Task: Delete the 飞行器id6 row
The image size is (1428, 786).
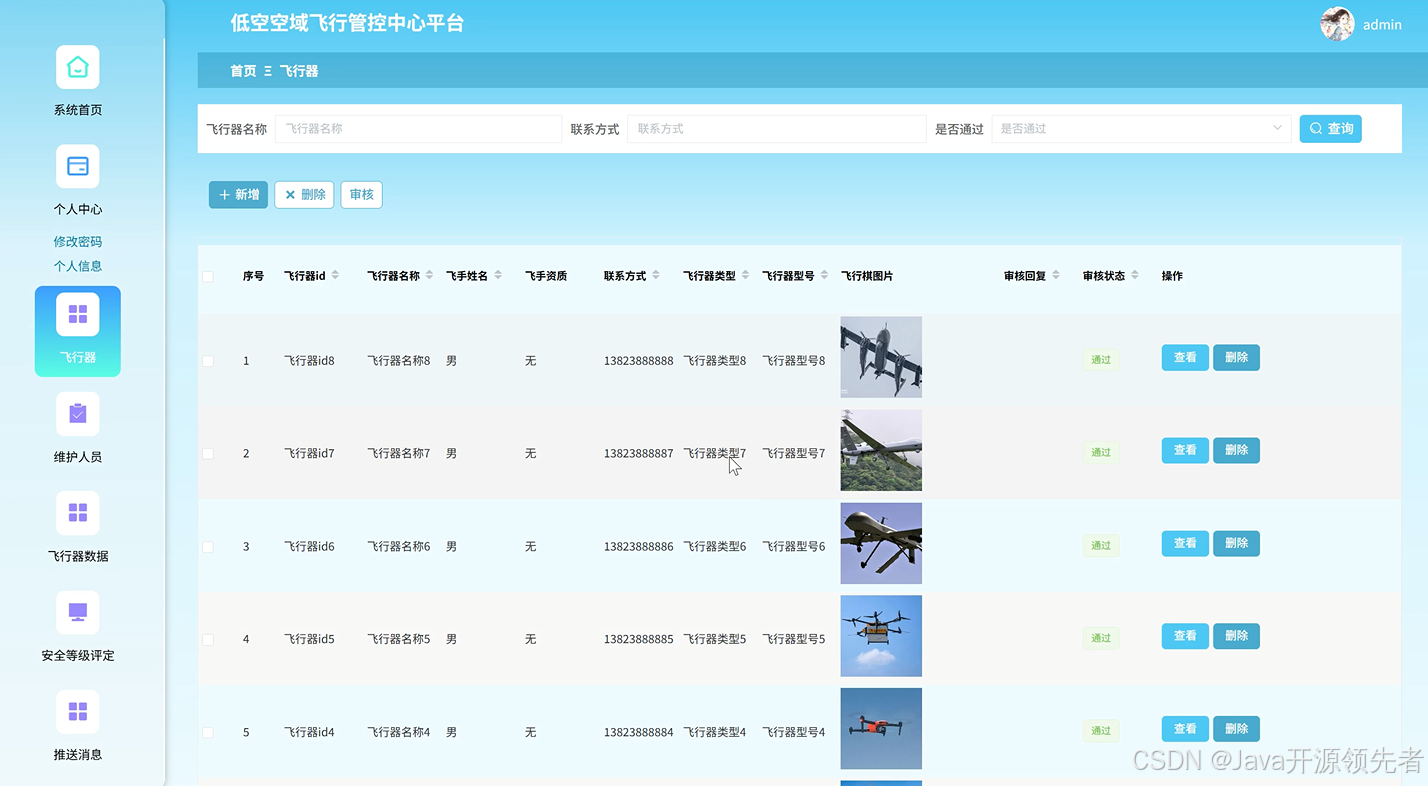Action: click(1236, 543)
